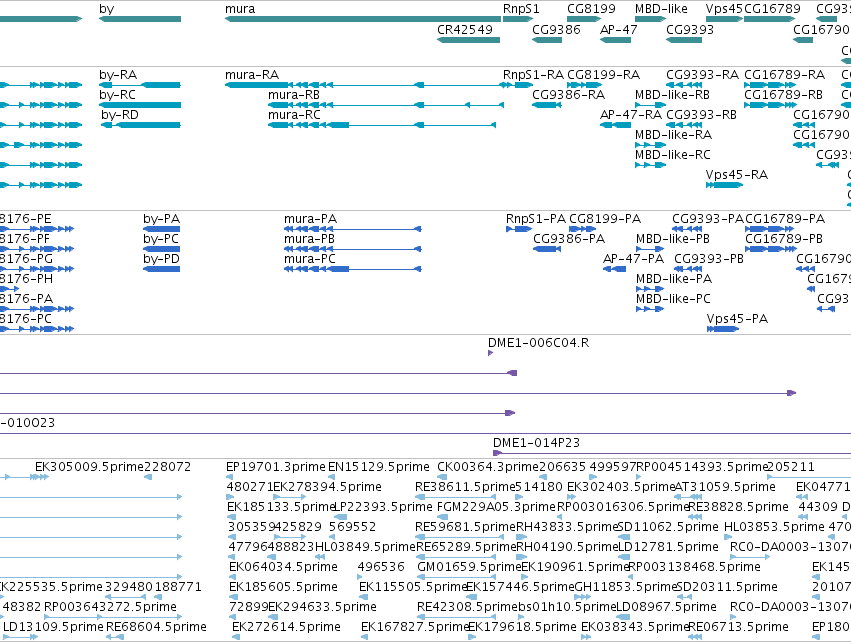Screen dimensions: 851x642
Task: Select the CG8199-RA transcript
Action: pyautogui.click(x=585, y=85)
